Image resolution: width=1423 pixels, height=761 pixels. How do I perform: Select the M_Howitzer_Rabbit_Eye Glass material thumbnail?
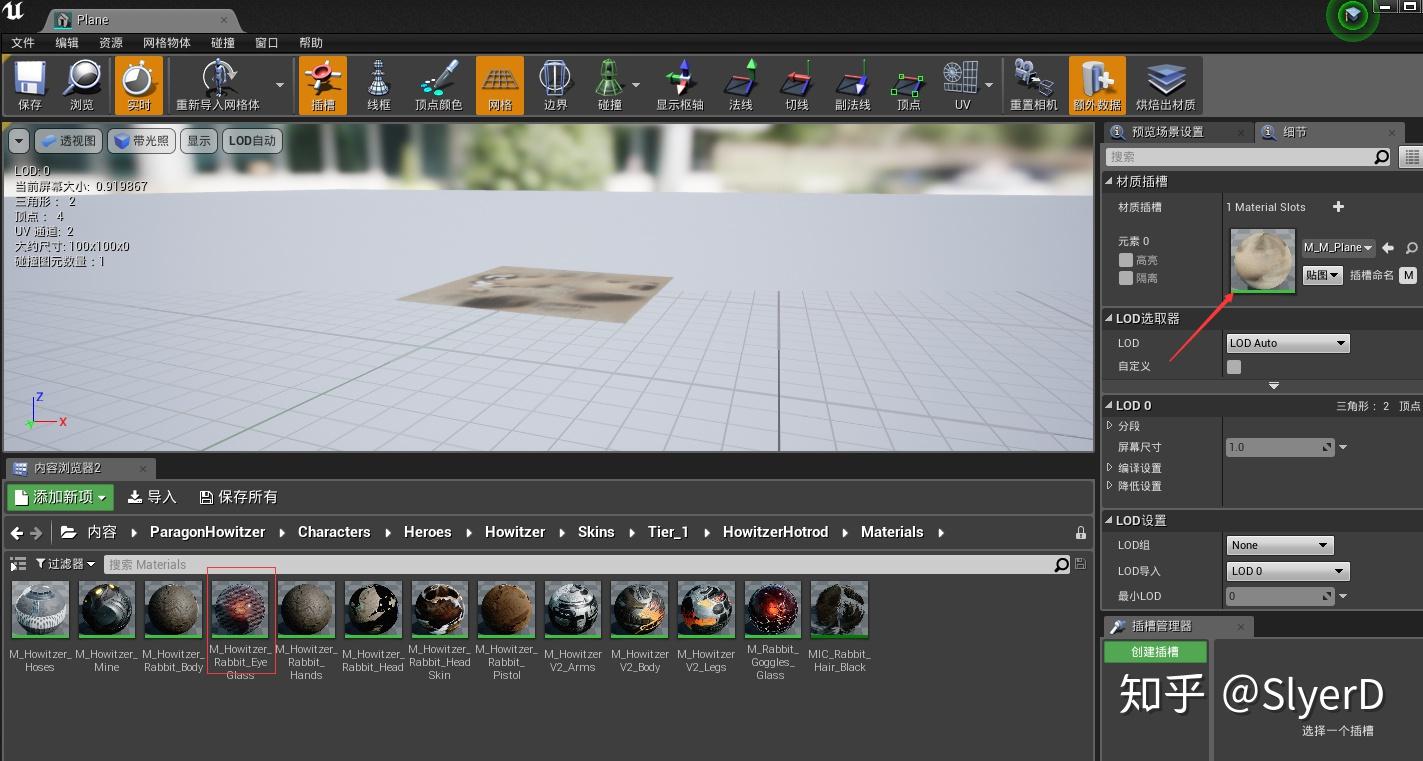pyautogui.click(x=240, y=608)
